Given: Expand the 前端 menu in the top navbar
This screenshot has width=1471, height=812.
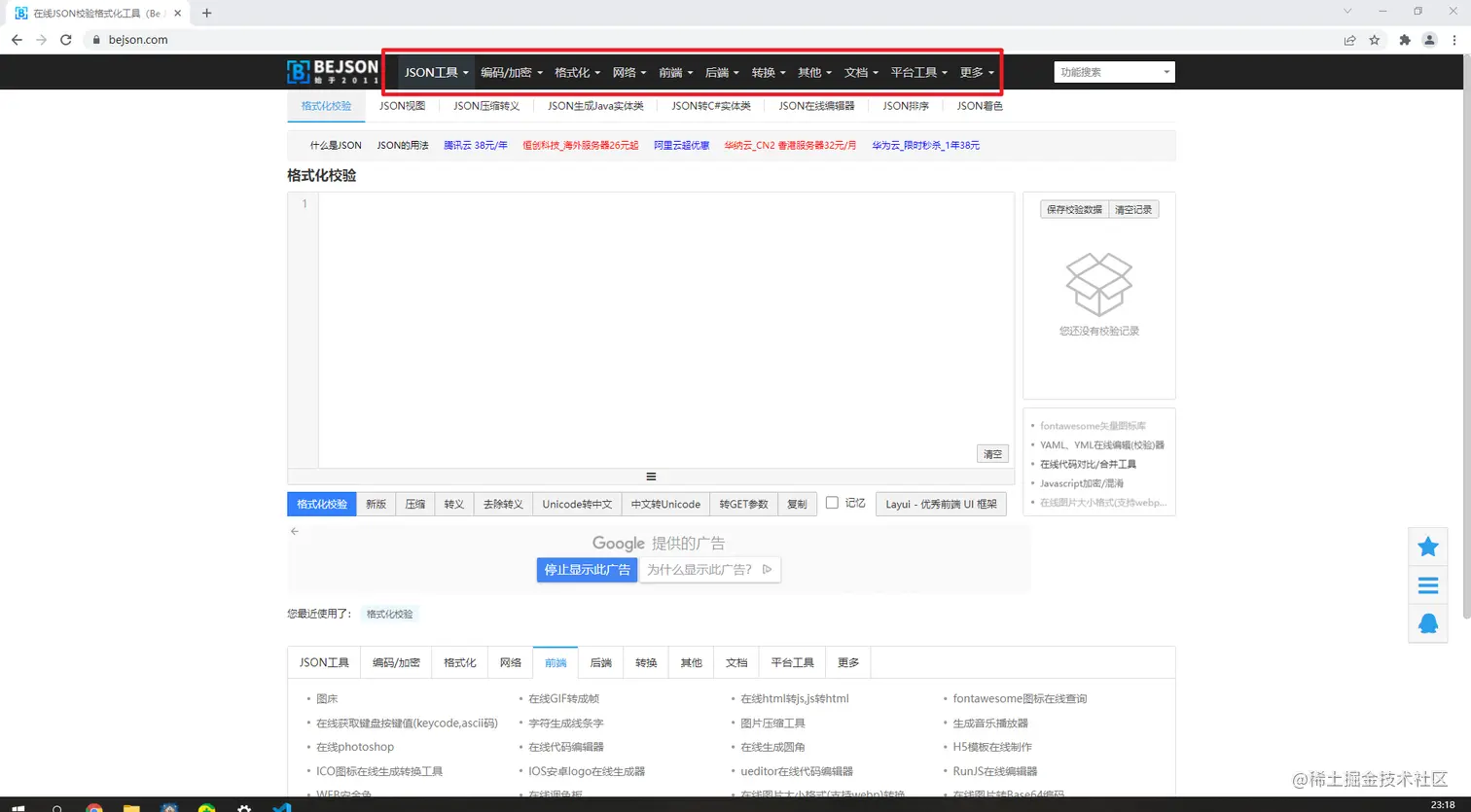Looking at the screenshot, I should pos(675,72).
